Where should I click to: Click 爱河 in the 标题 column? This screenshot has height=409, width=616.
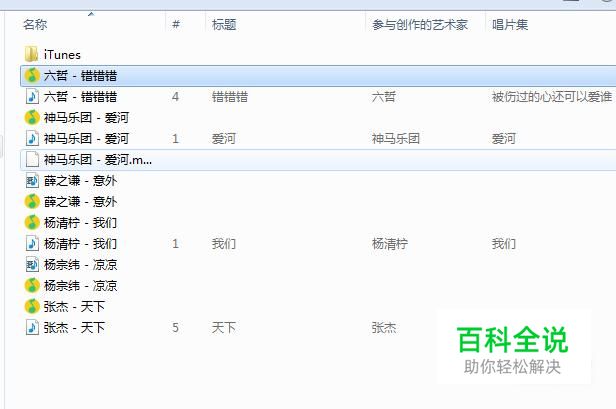(224, 139)
